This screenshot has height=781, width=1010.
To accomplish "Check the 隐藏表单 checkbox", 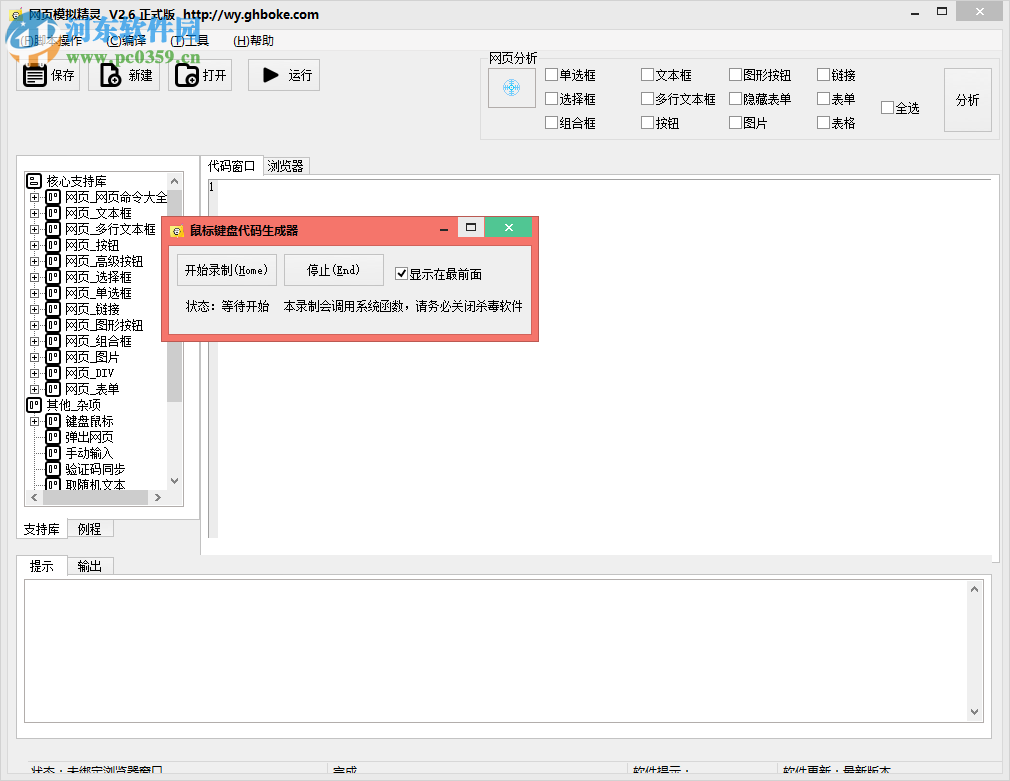I will [x=734, y=98].
